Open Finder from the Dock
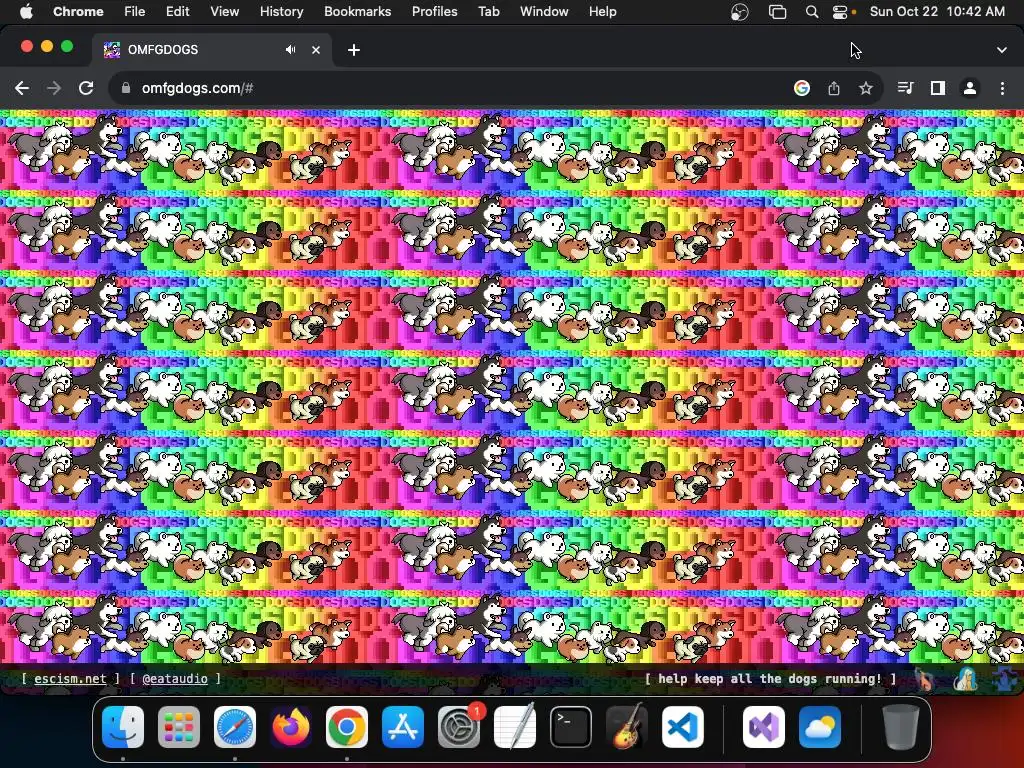 123,727
